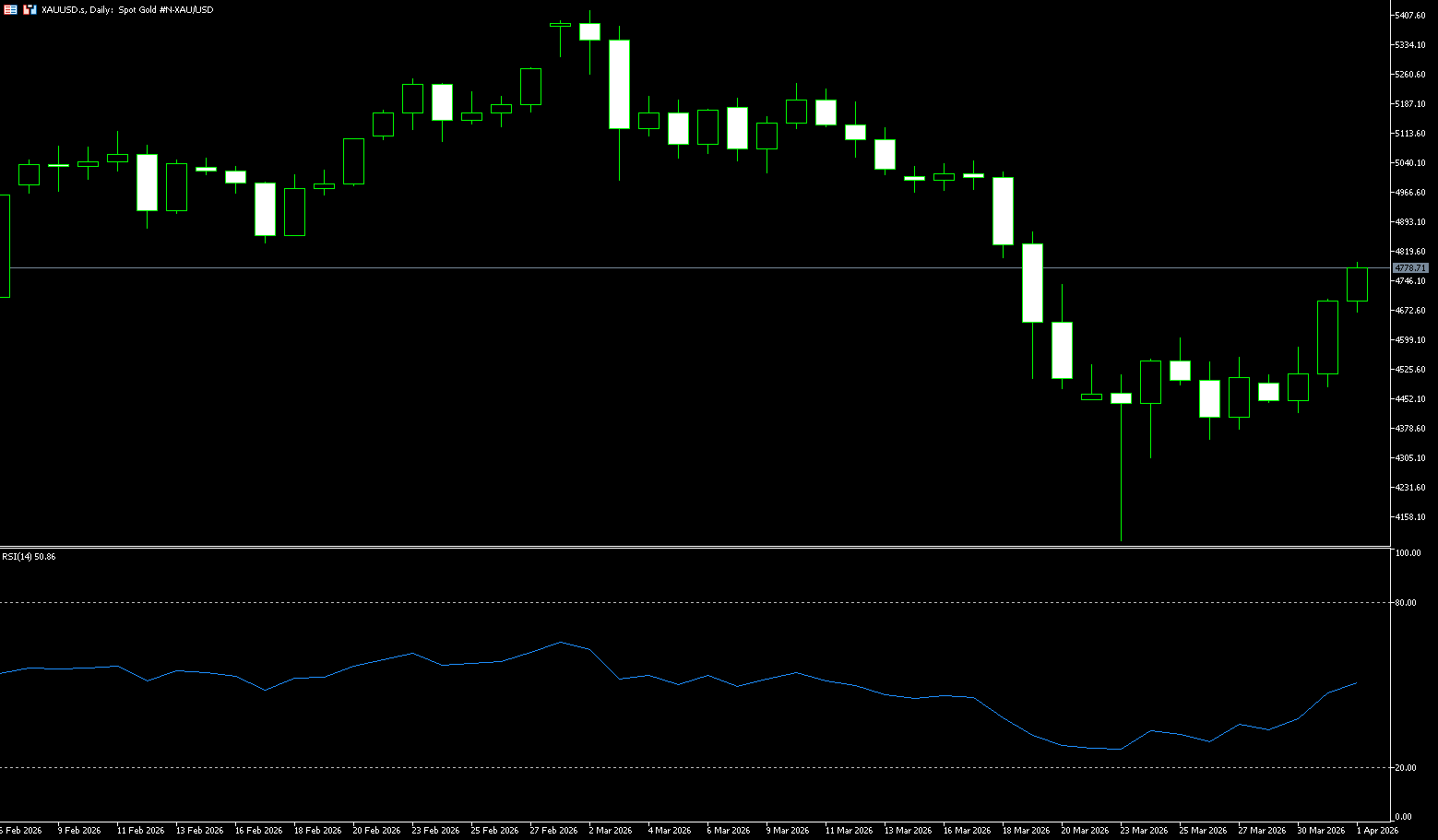The height and width of the screenshot is (840, 1438).
Task: Select the large bearish candle after 2 Mar 2026
Action: tap(619, 84)
